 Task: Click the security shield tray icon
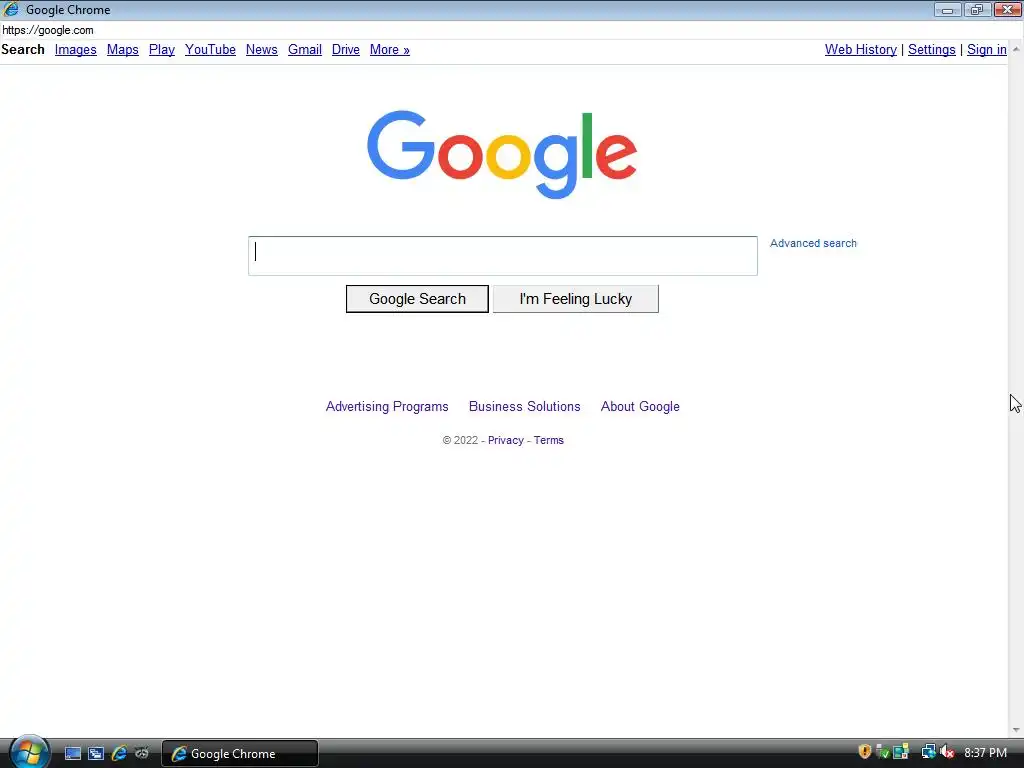pos(865,752)
